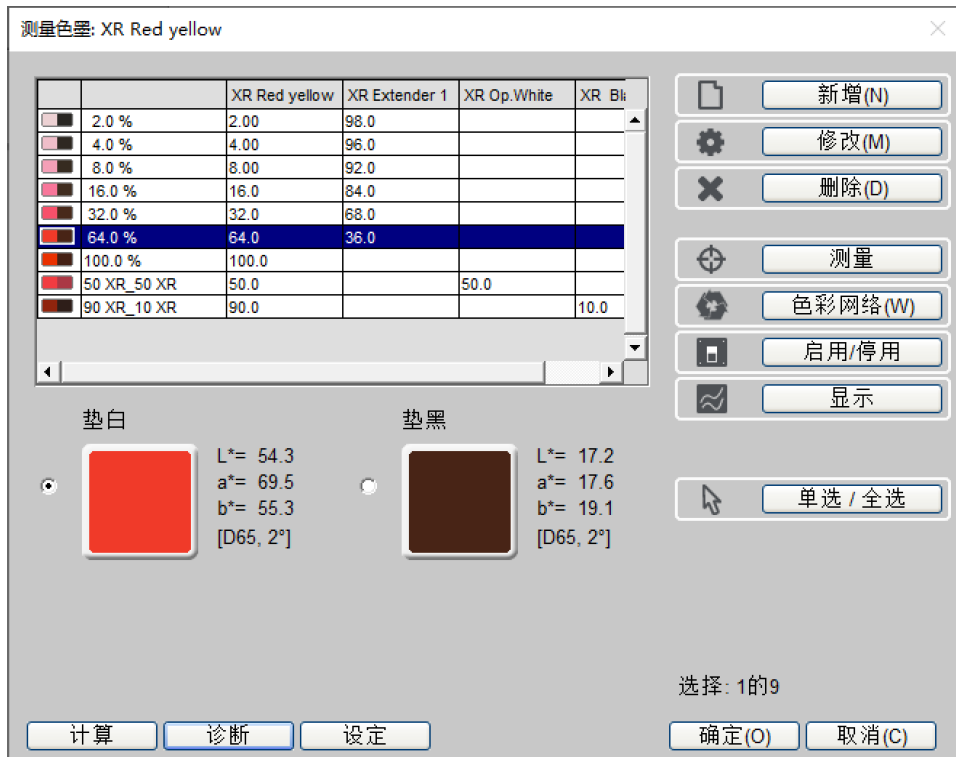
Task: Click the color network icon beside 色彩网络(W)
Action: pyautogui.click(x=711, y=306)
